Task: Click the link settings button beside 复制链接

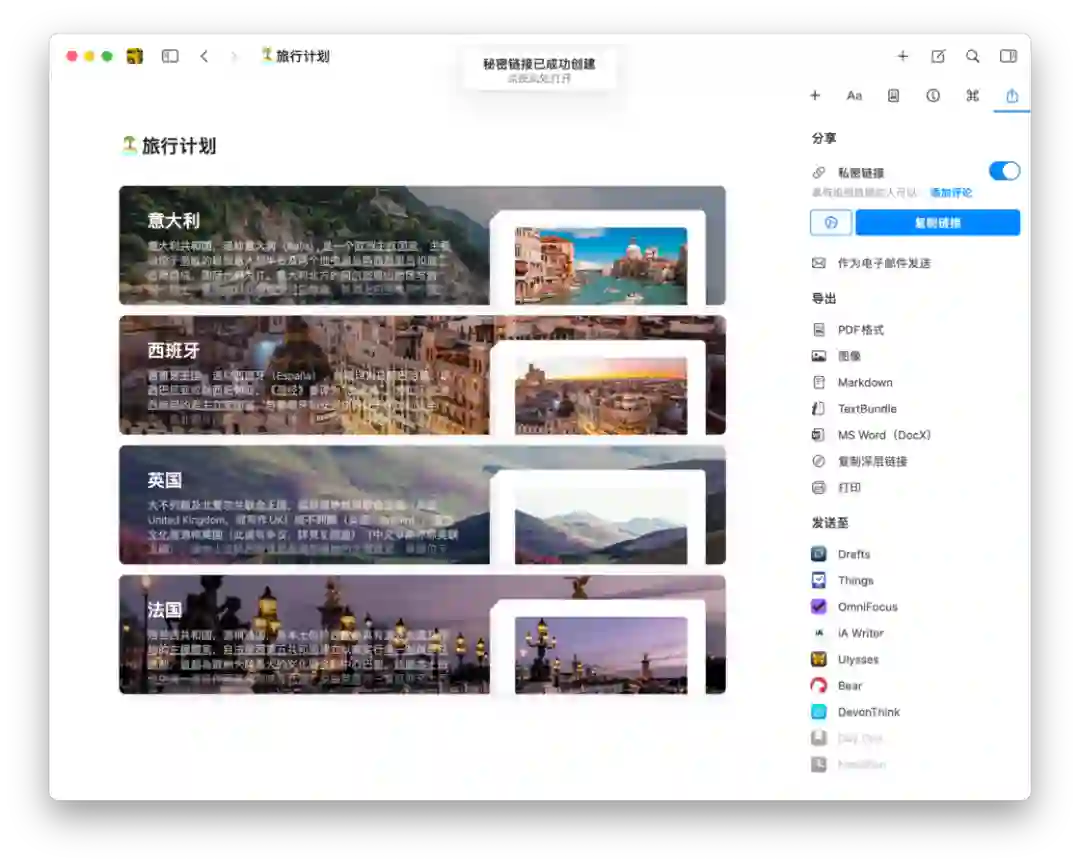Action: coord(830,223)
